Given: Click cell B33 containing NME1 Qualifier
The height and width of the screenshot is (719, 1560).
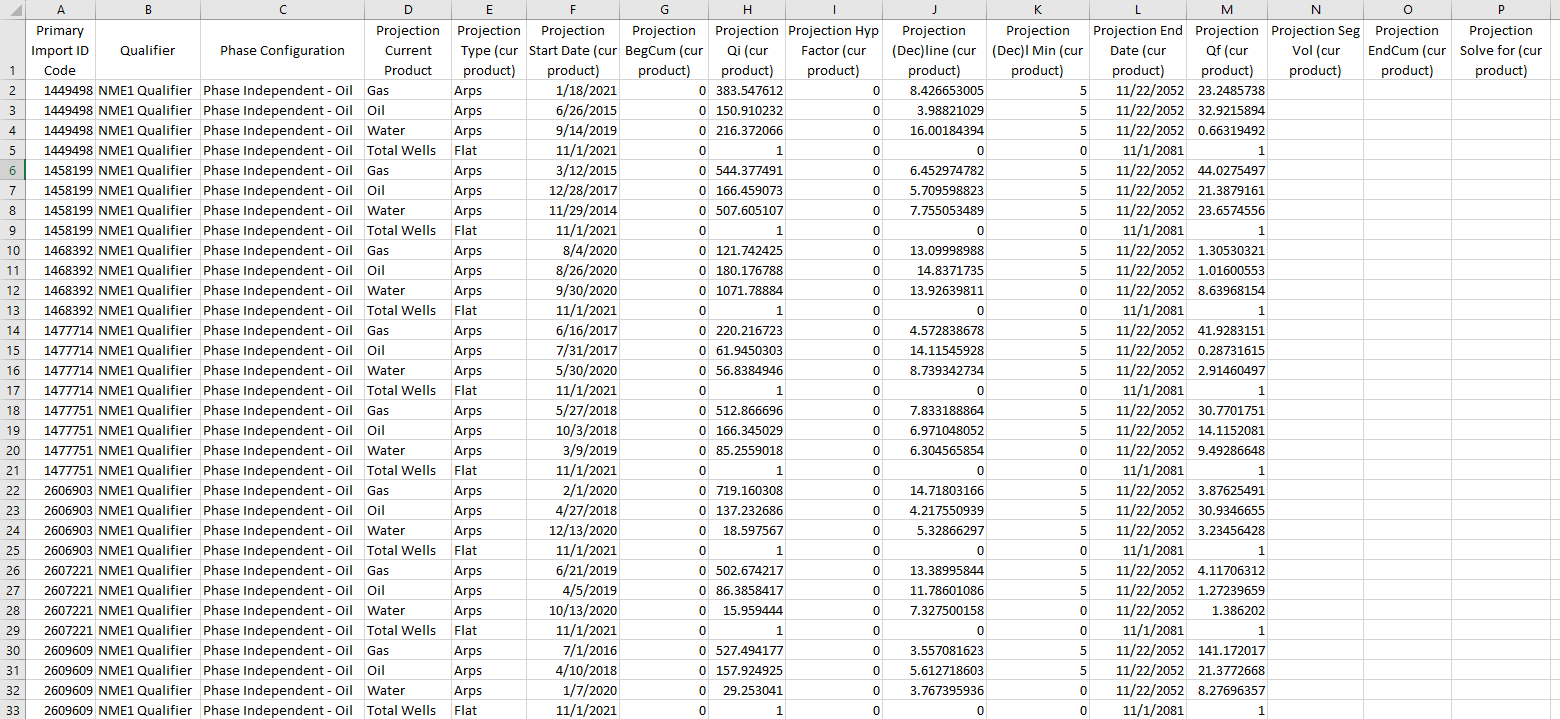Looking at the screenshot, I should tap(147, 710).
